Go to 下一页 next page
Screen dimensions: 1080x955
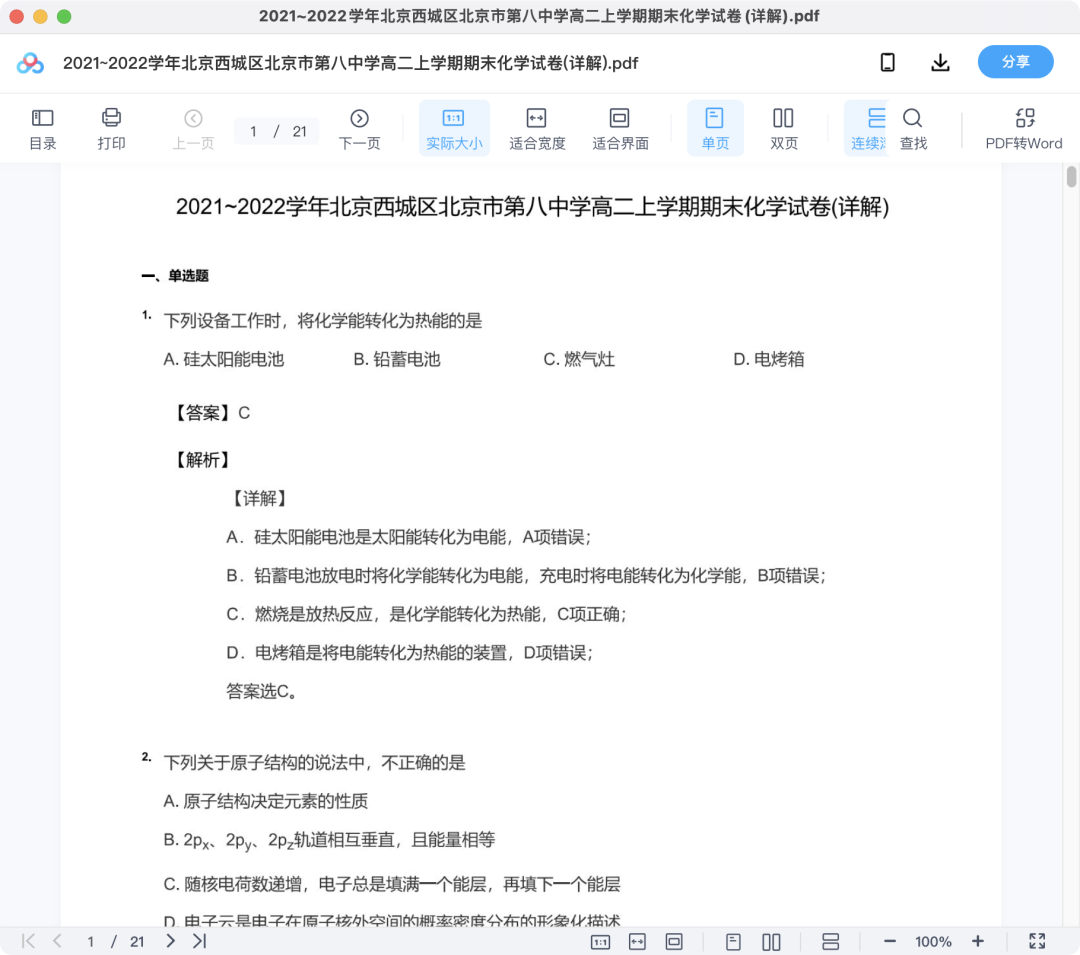tap(359, 128)
